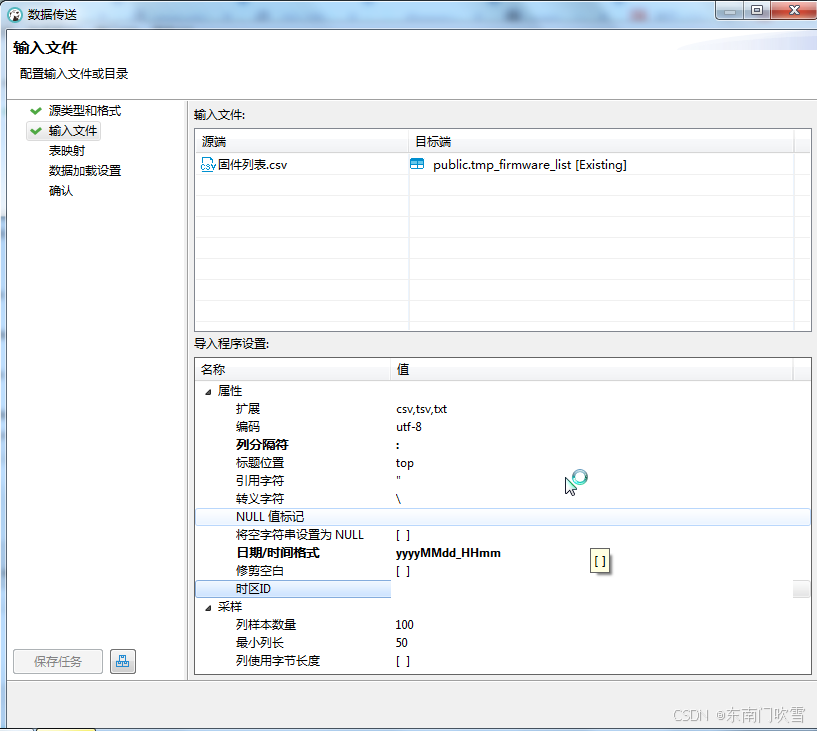The image size is (817, 731).
Task: Enable the 修剪空白 checkbox
Action: pyautogui.click(x=402, y=571)
